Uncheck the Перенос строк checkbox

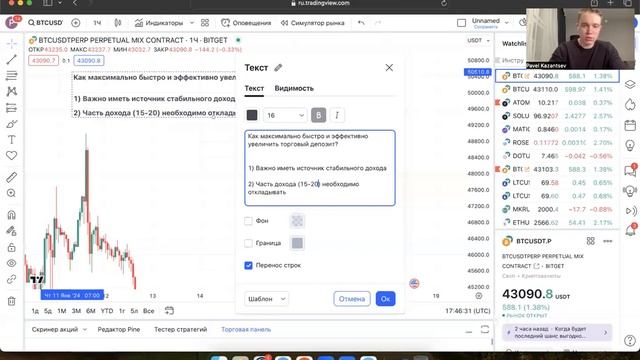(x=248, y=265)
